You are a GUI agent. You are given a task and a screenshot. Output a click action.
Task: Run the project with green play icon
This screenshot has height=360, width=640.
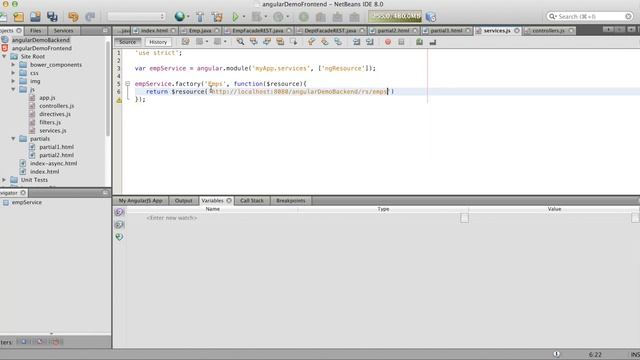click(235, 17)
